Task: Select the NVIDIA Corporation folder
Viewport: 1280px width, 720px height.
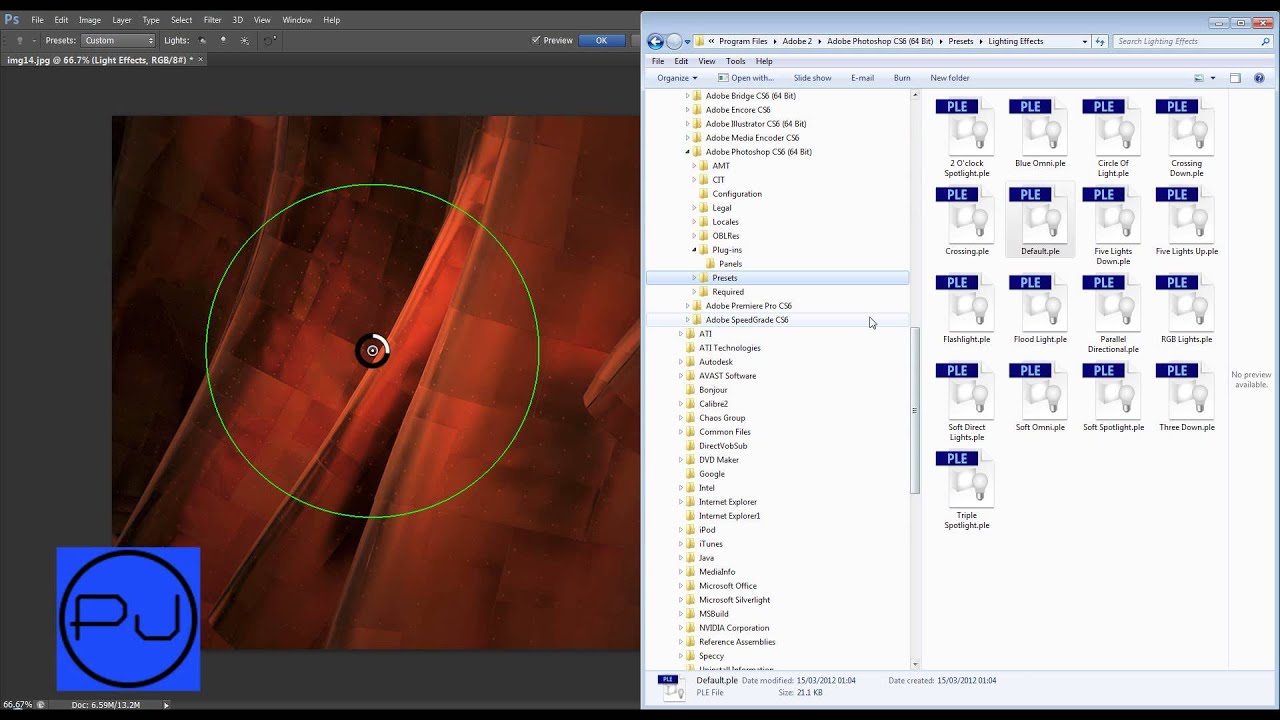Action: (734, 628)
